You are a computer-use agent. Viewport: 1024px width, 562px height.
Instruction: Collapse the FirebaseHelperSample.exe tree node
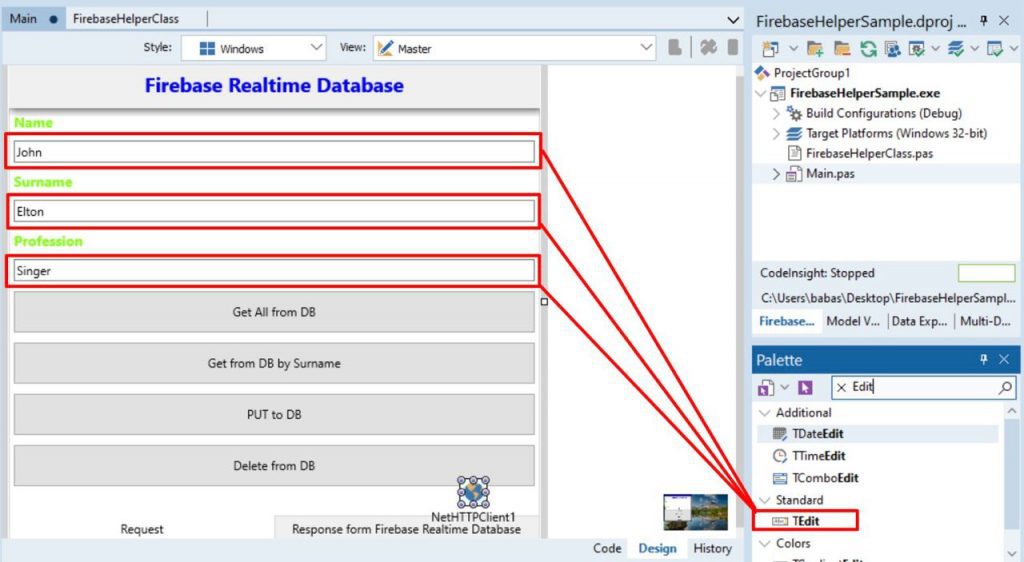pos(760,93)
